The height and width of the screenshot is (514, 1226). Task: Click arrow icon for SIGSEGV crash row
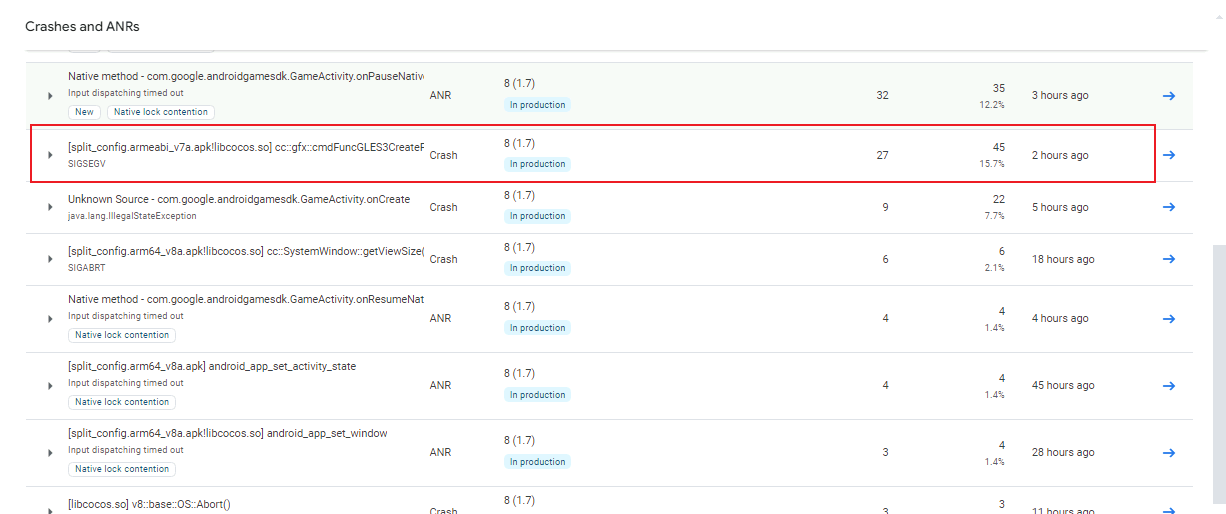(x=1168, y=155)
